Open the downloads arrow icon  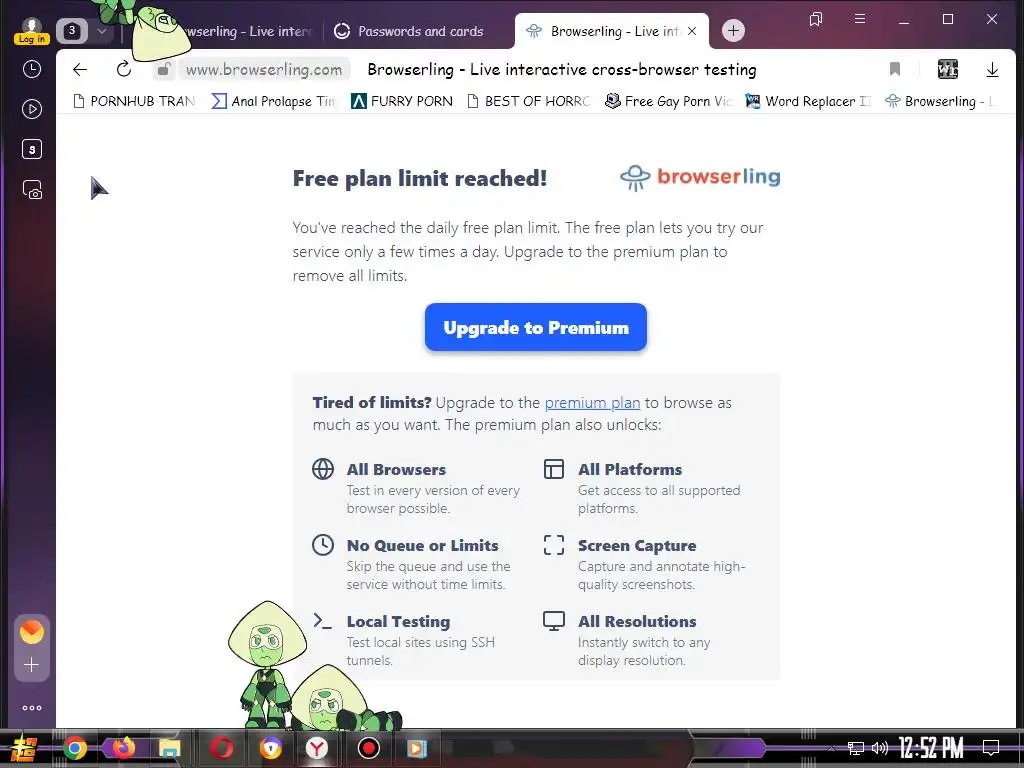coord(992,69)
